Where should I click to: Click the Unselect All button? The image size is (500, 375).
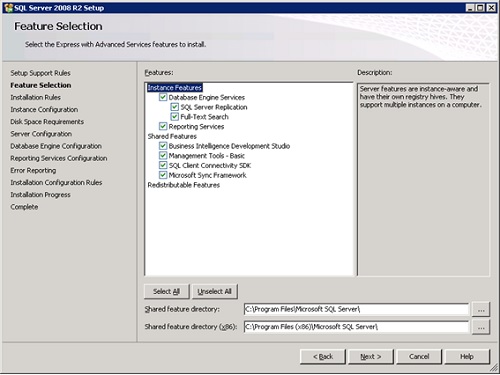click(x=214, y=291)
